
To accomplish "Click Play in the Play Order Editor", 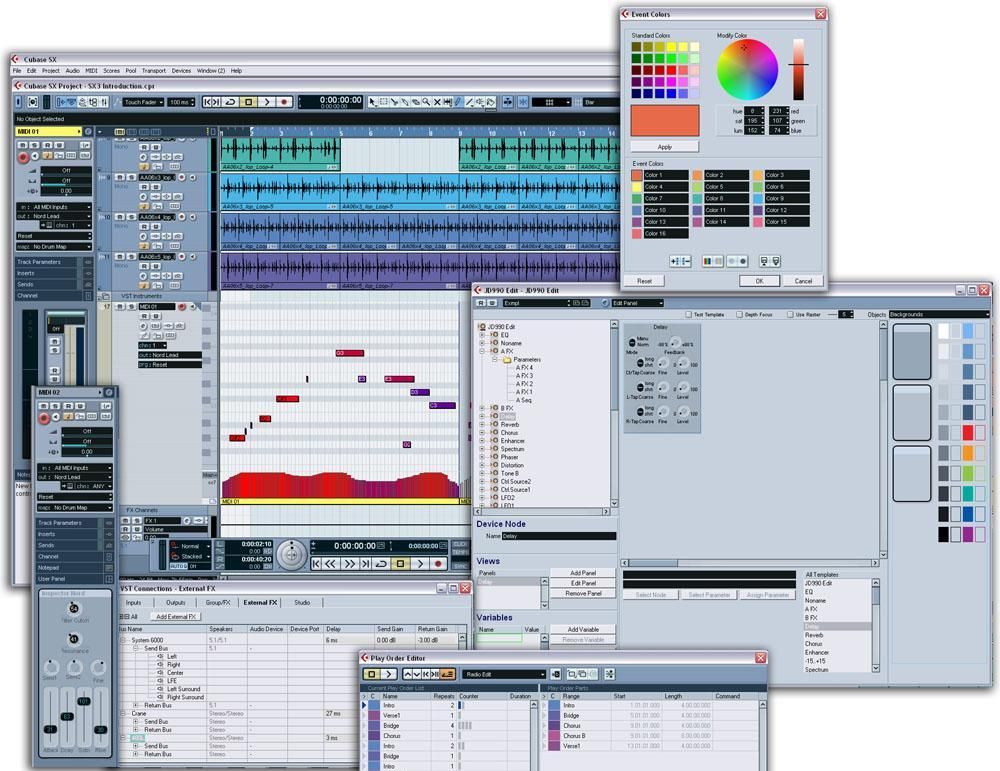I will (388, 674).
